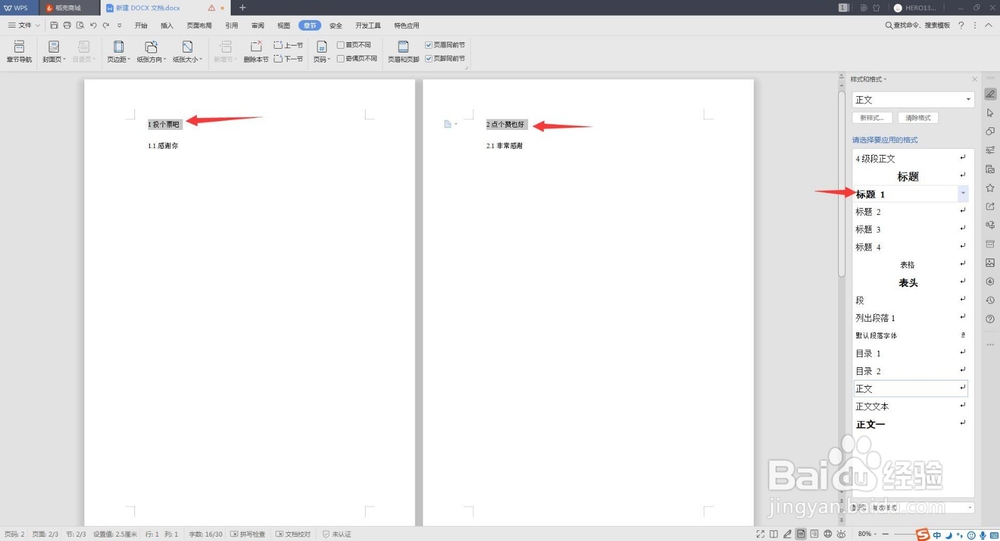
Task: Jump to 下一节 next section
Action: [288, 59]
